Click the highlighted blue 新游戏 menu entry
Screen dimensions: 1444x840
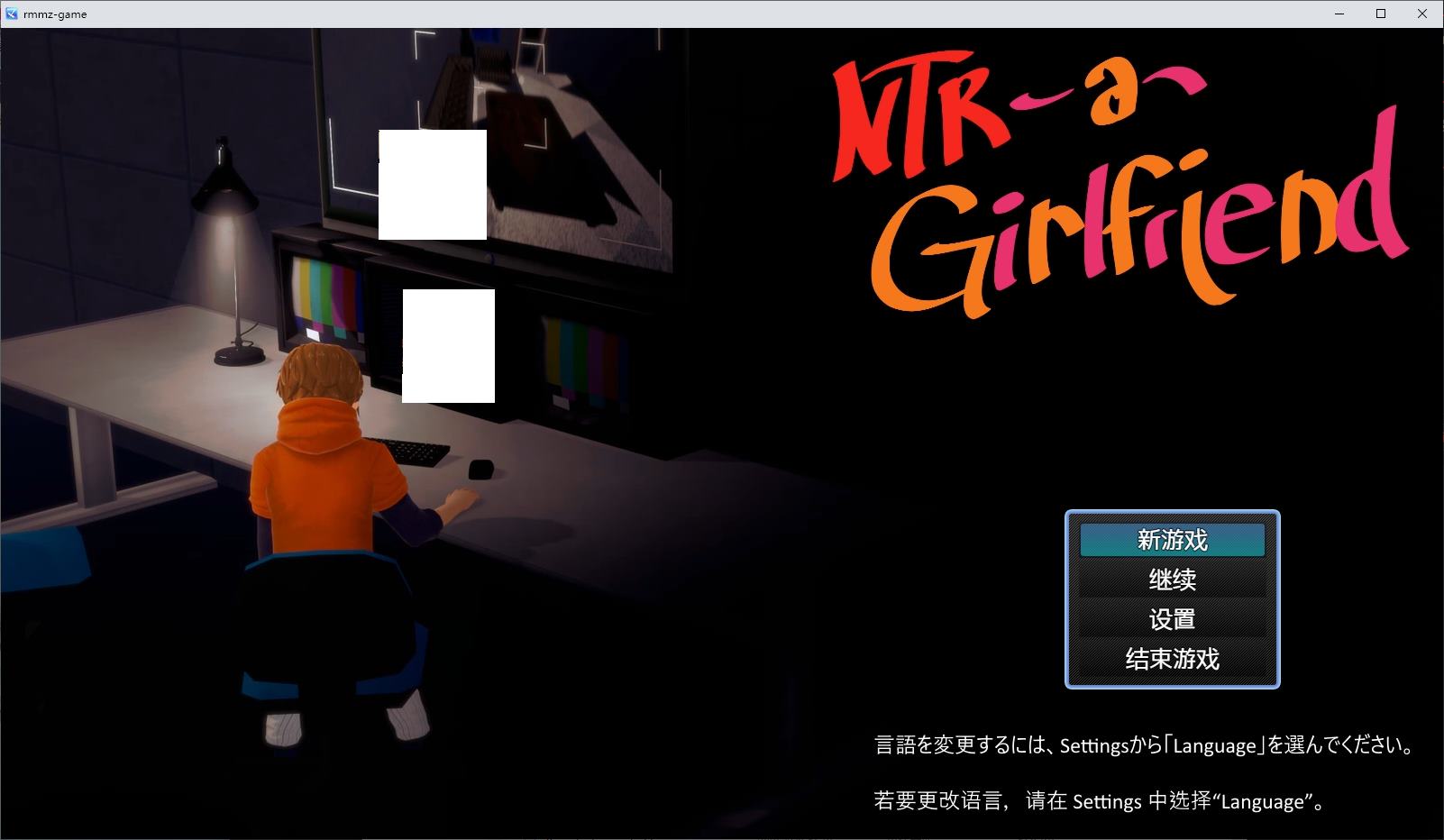point(1172,539)
